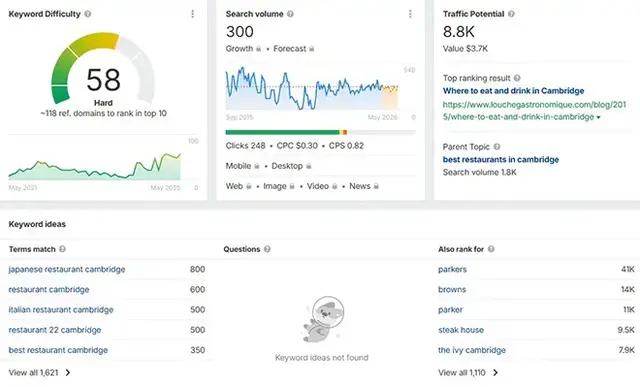Click the CPS 0.82 value
This screenshot has height=387, width=640.
pos(346,146)
